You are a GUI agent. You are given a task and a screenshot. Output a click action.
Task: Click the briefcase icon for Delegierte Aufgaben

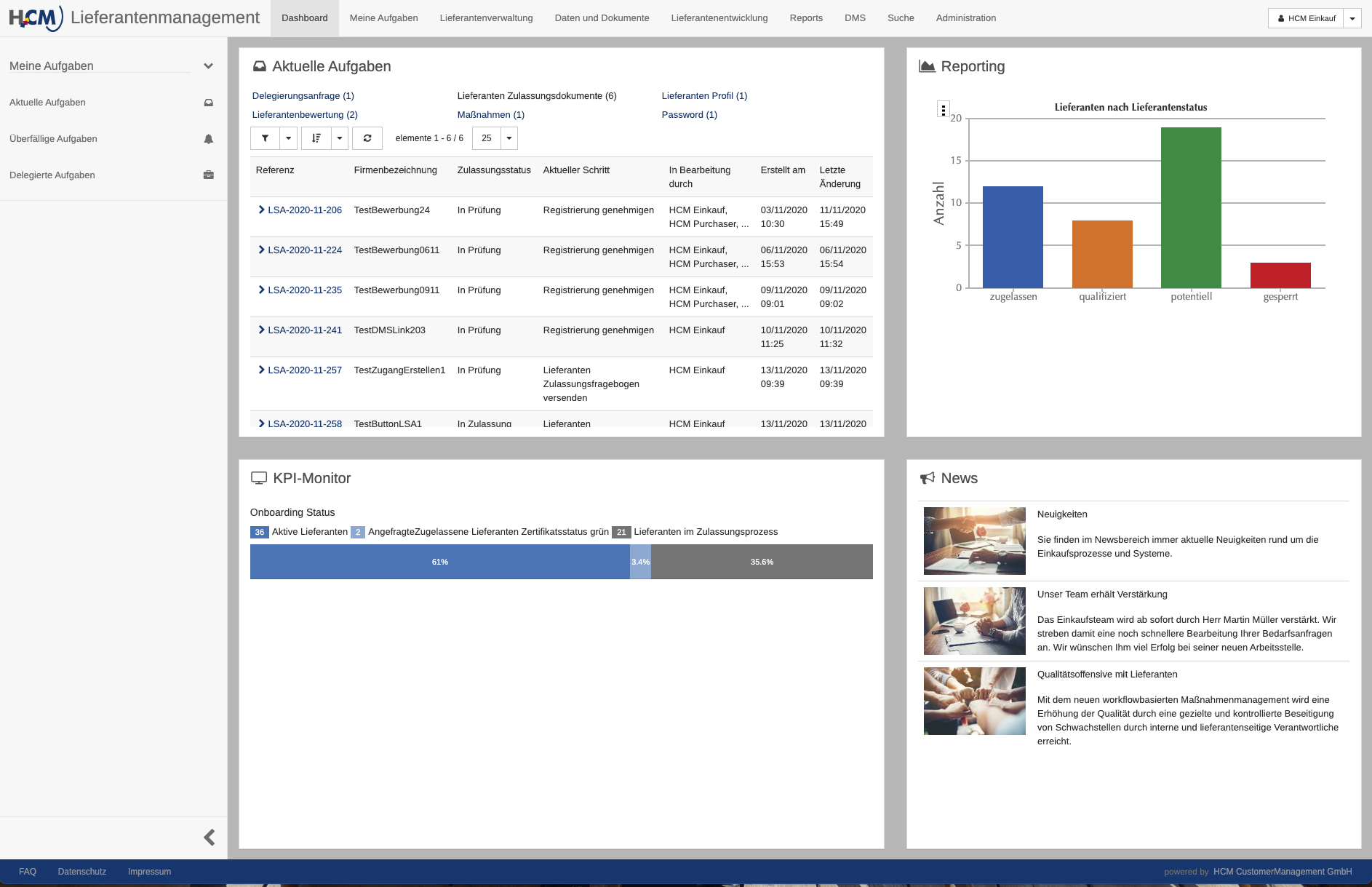[x=209, y=175]
